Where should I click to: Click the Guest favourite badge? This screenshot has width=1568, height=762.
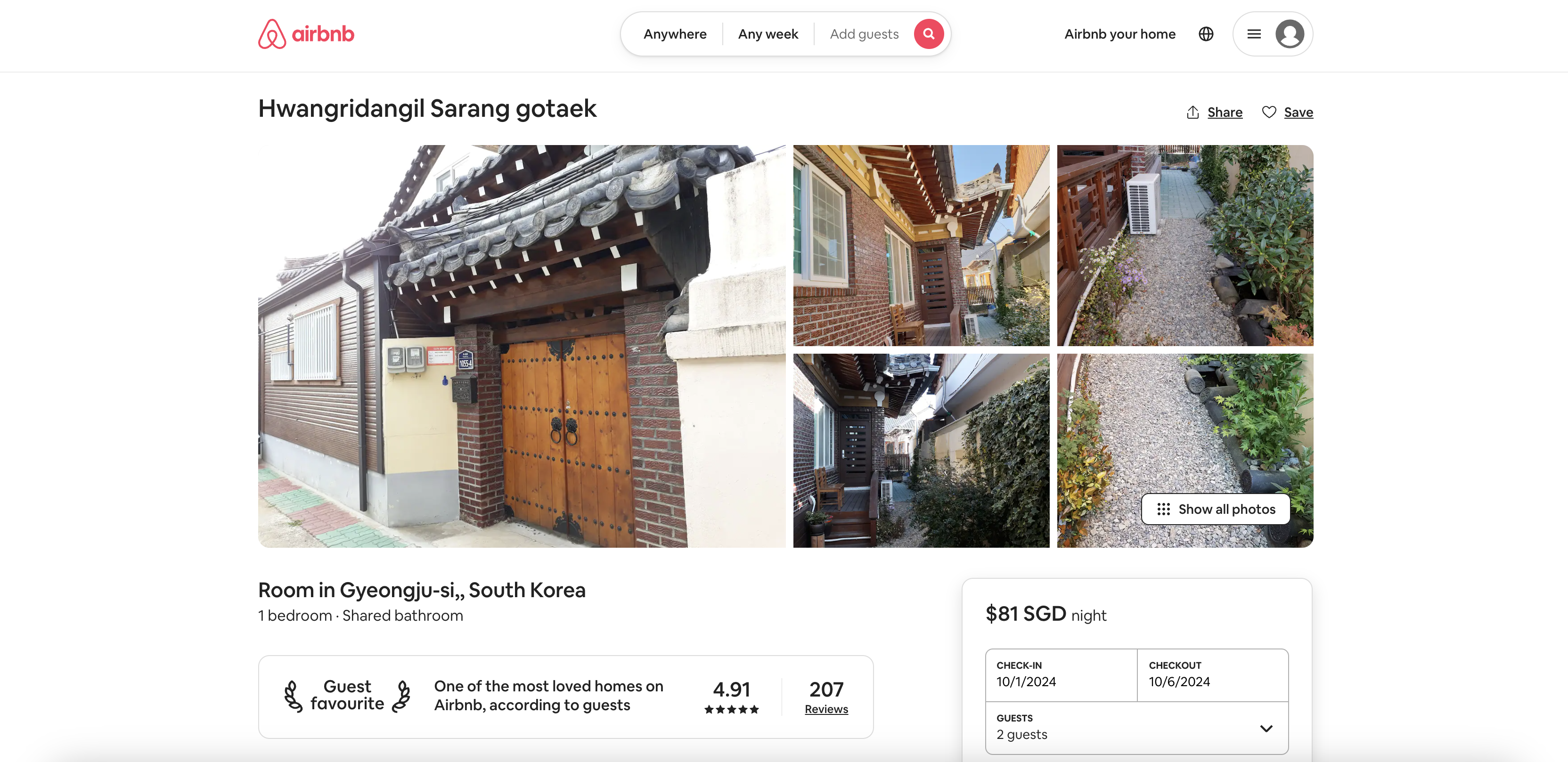(347, 695)
